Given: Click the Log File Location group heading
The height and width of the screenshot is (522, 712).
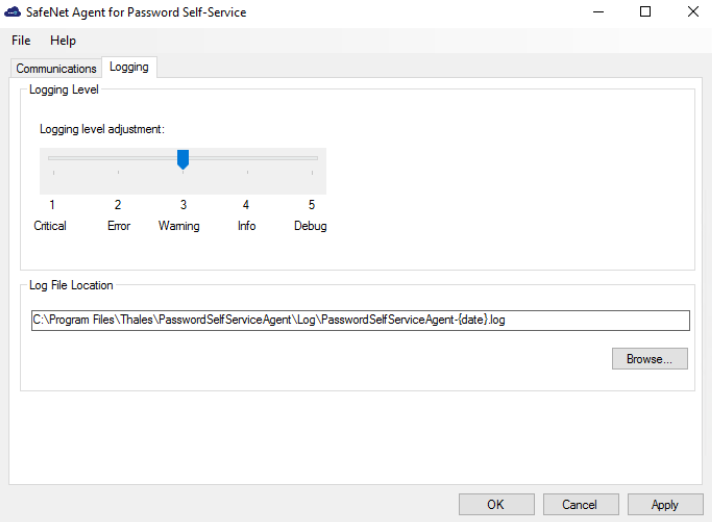Looking at the screenshot, I should [x=71, y=285].
